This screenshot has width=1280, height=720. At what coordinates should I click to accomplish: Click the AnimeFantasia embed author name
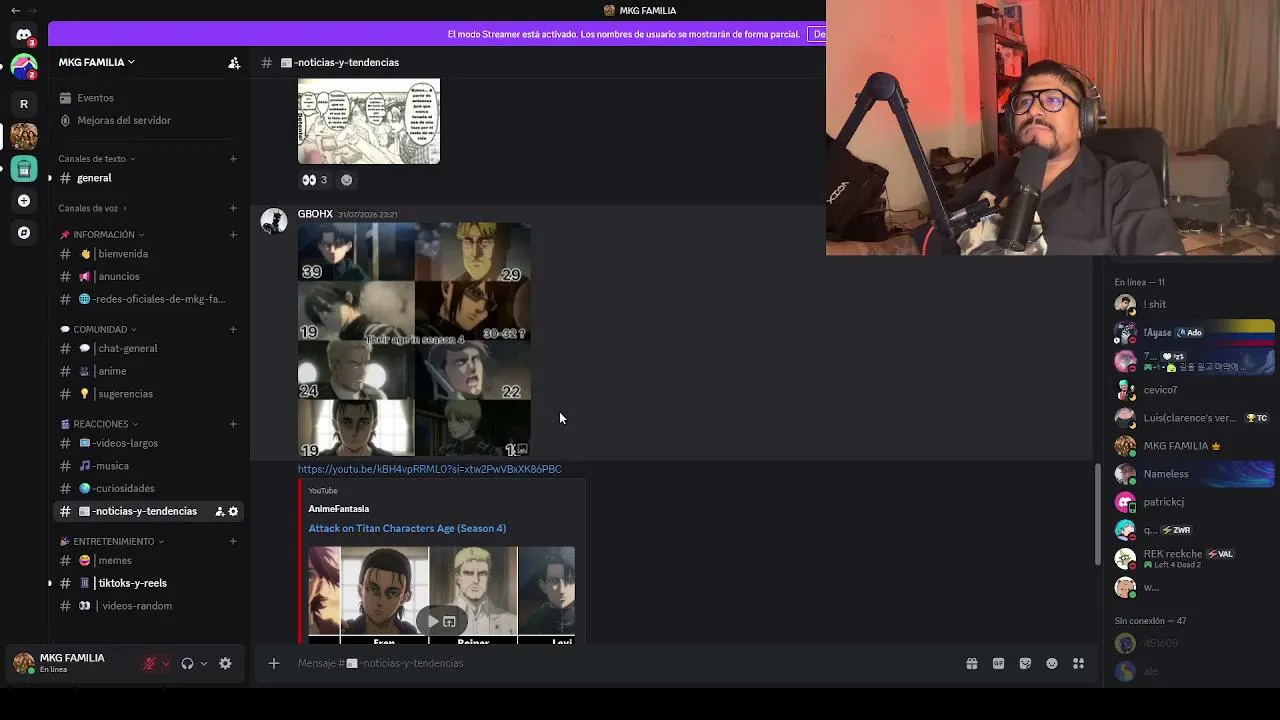pos(339,509)
